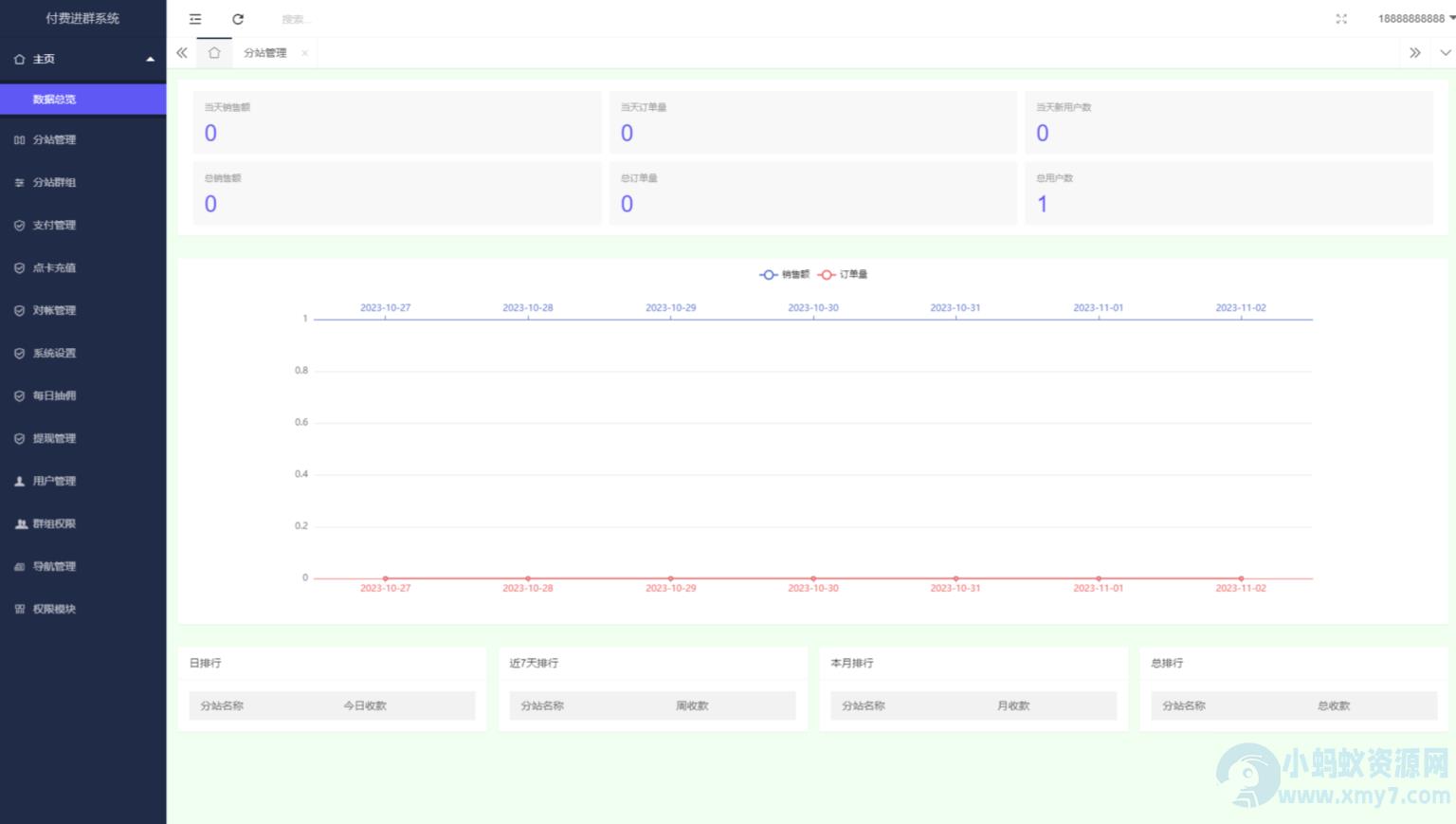The width and height of the screenshot is (1456, 824).
Task: Click the 2023-10-29 data point on red line
Action: click(x=671, y=578)
